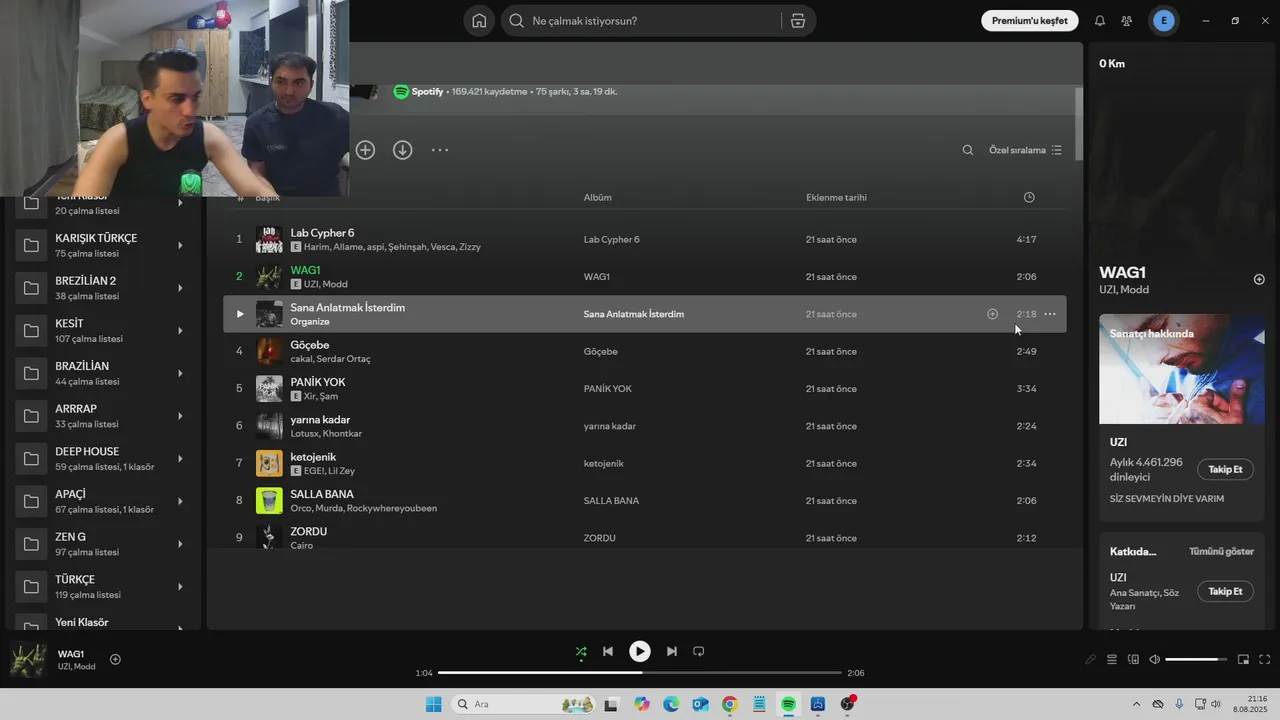Image resolution: width=1280 pixels, height=720 pixels.
Task: Add WAG1 to playlist in right panel
Action: [1259, 279]
